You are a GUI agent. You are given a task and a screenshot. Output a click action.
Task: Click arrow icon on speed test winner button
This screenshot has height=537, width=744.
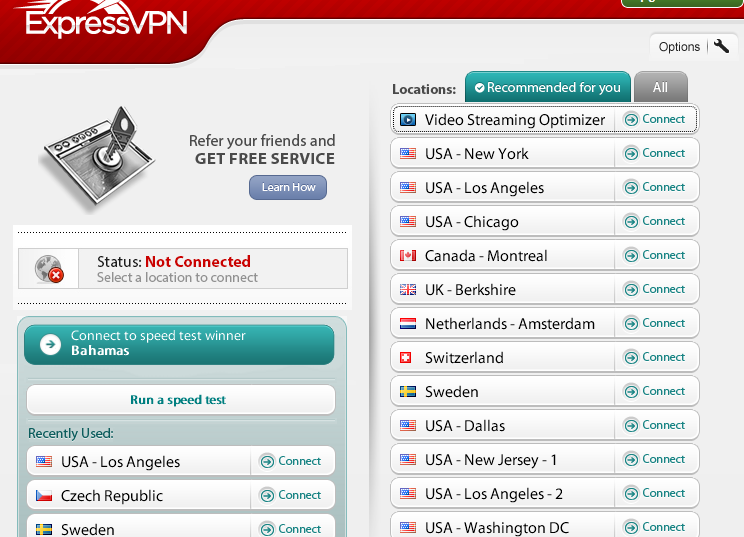(50, 345)
